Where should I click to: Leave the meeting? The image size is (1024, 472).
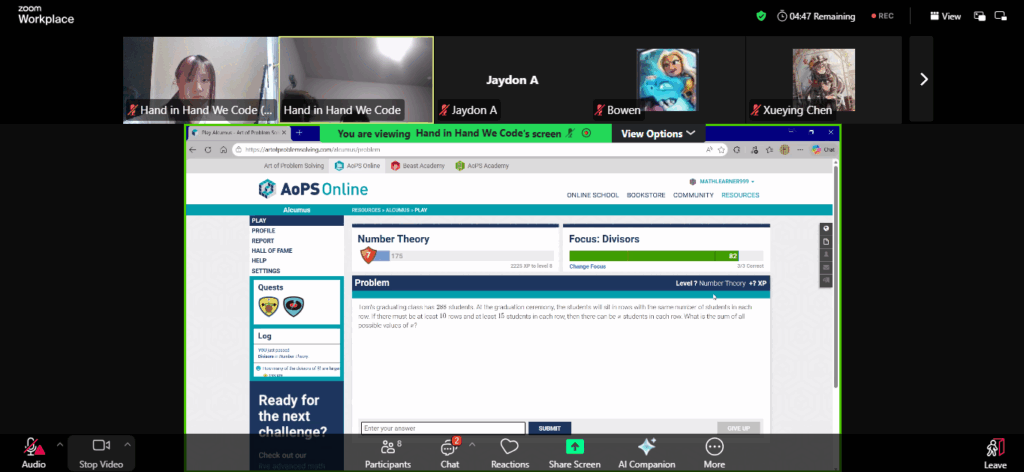[x=994, y=452]
